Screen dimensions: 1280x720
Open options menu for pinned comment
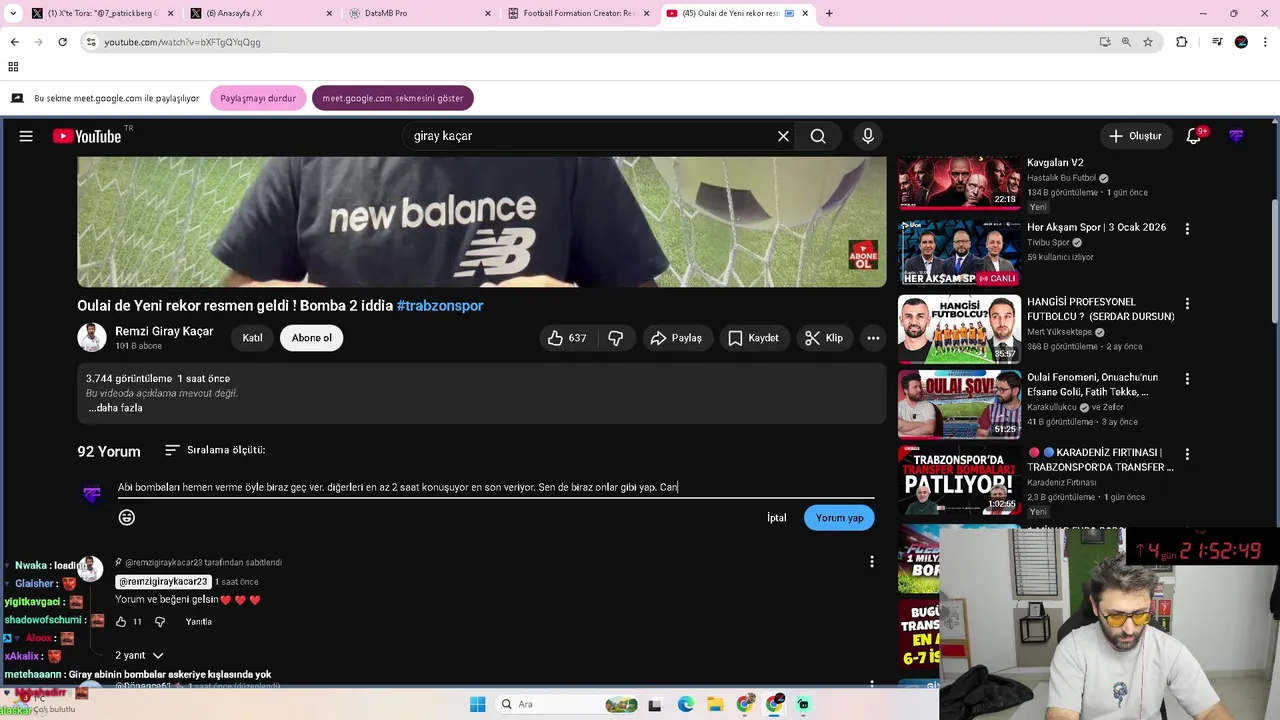click(x=872, y=562)
